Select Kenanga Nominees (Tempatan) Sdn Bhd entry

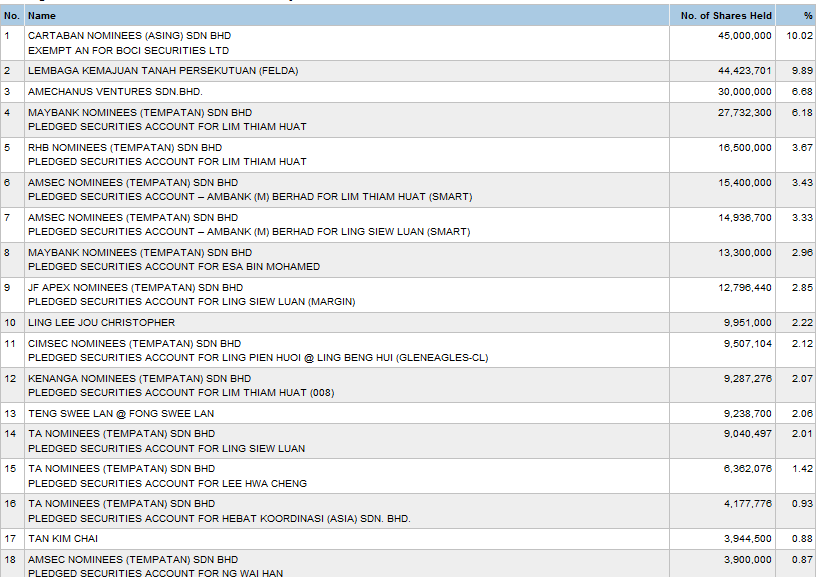[x=139, y=379]
